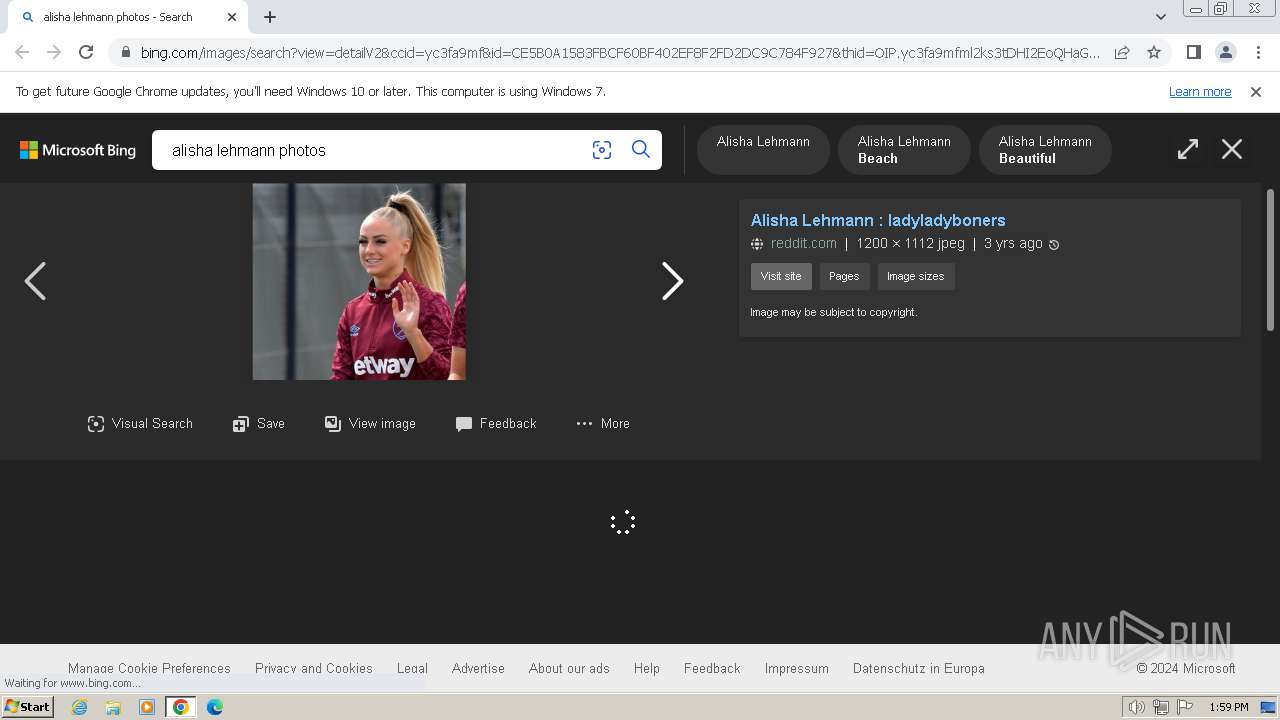Click the volume speaker tray icon
1280x720 pixels.
coord(1136,707)
